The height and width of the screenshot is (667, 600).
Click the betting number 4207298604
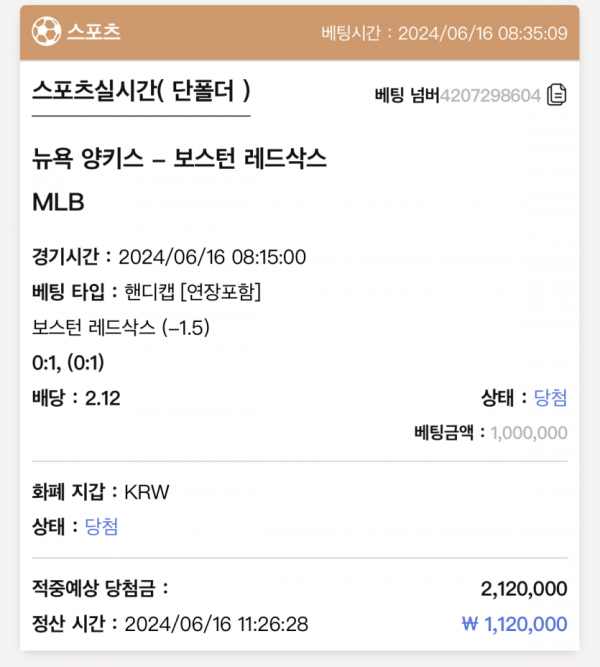pos(490,96)
